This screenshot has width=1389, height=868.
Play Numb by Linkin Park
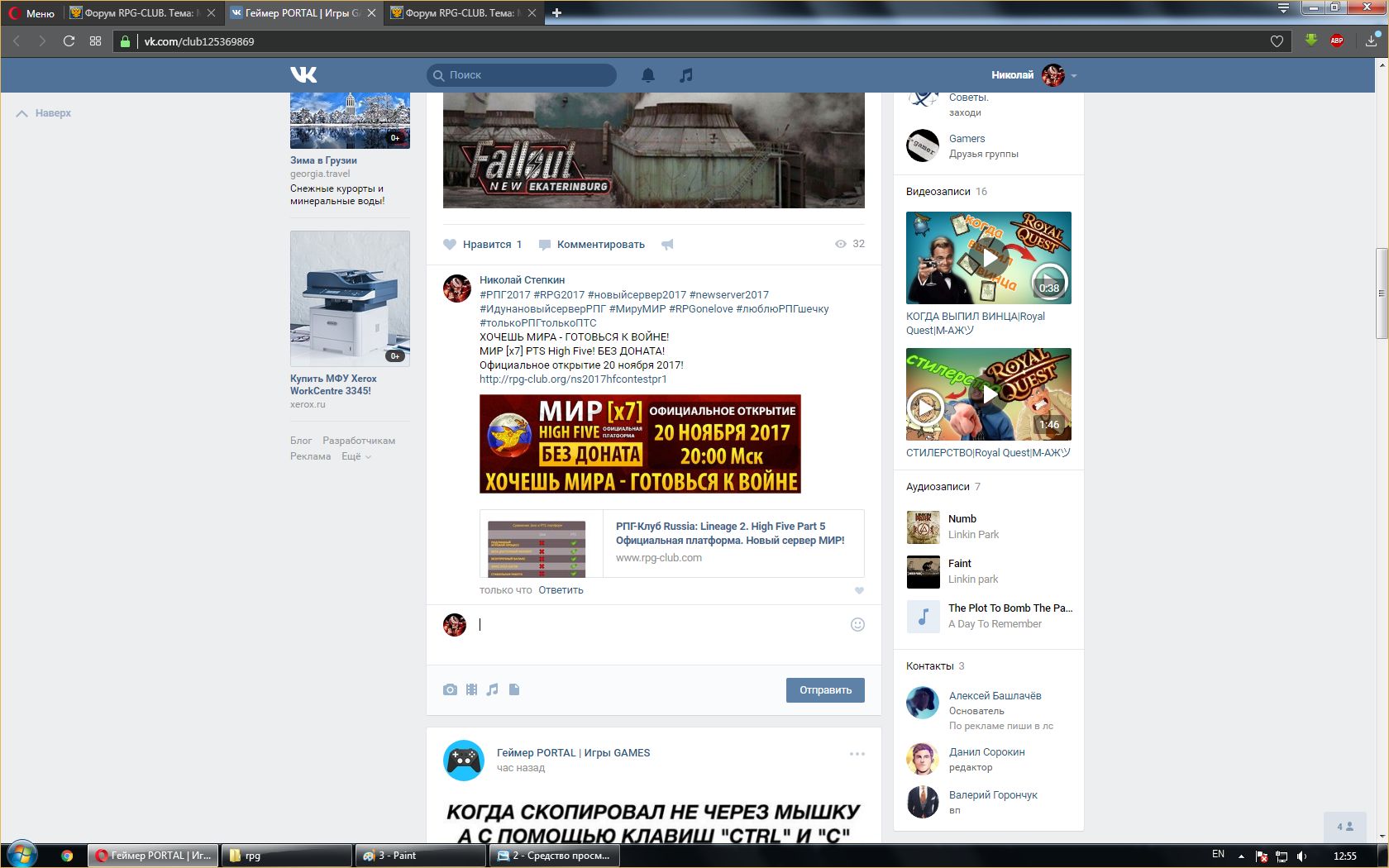coord(924,527)
